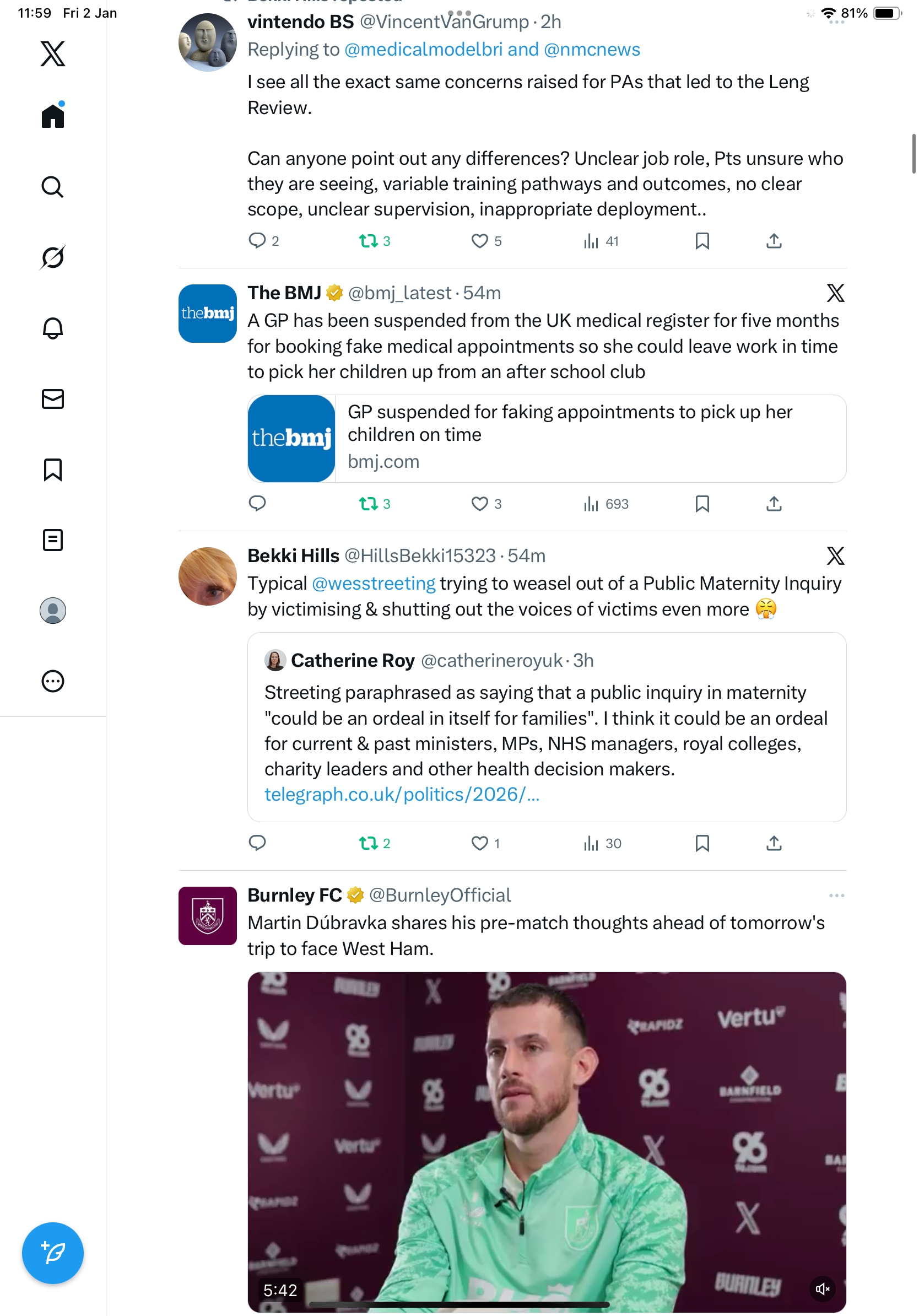
Task: Go to Home tab in sidebar
Action: (x=53, y=116)
